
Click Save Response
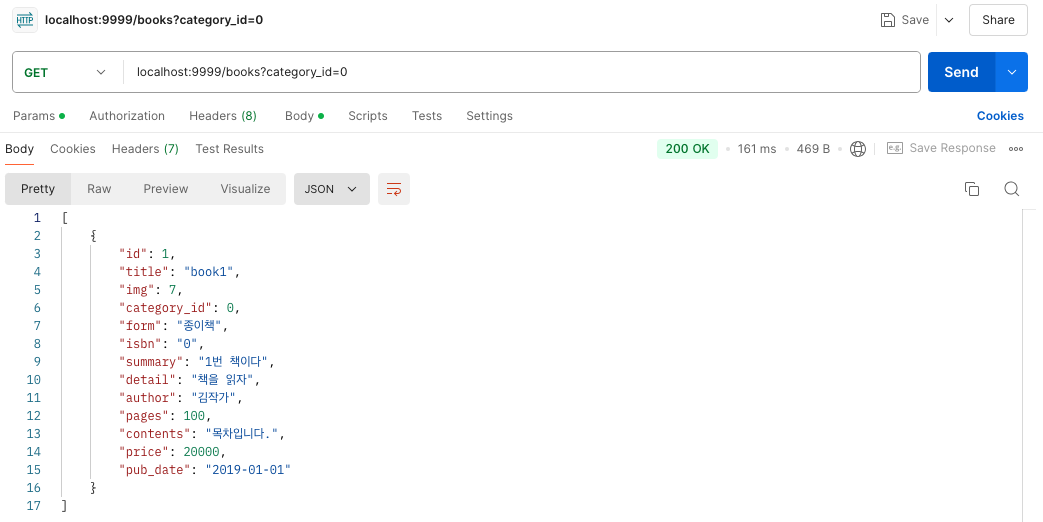pos(941,148)
